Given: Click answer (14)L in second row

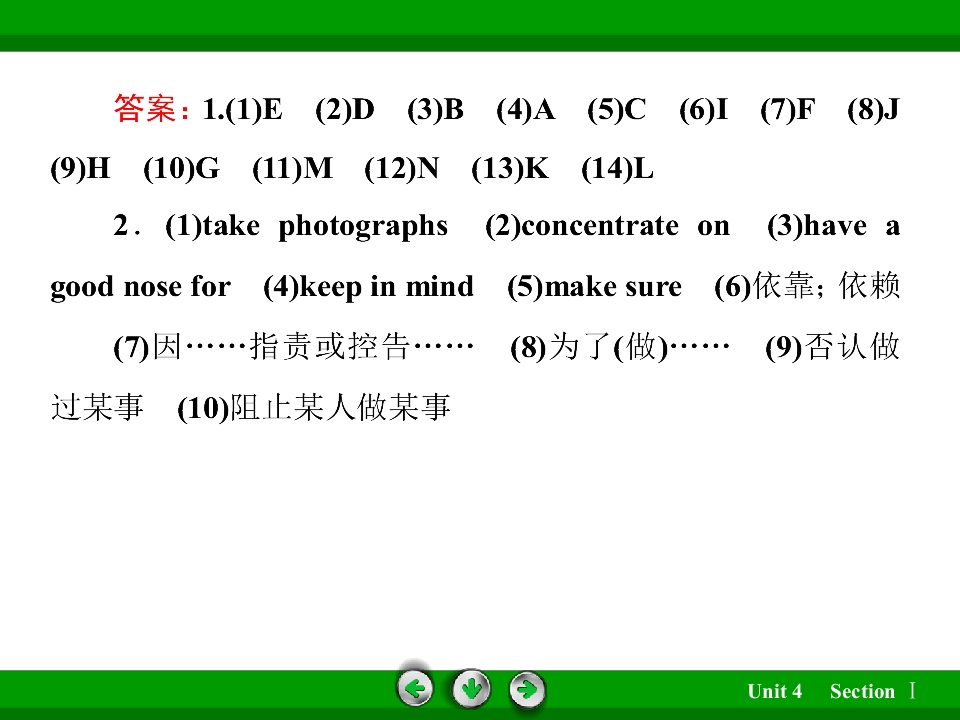Looking at the screenshot, I should click(x=617, y=168).
